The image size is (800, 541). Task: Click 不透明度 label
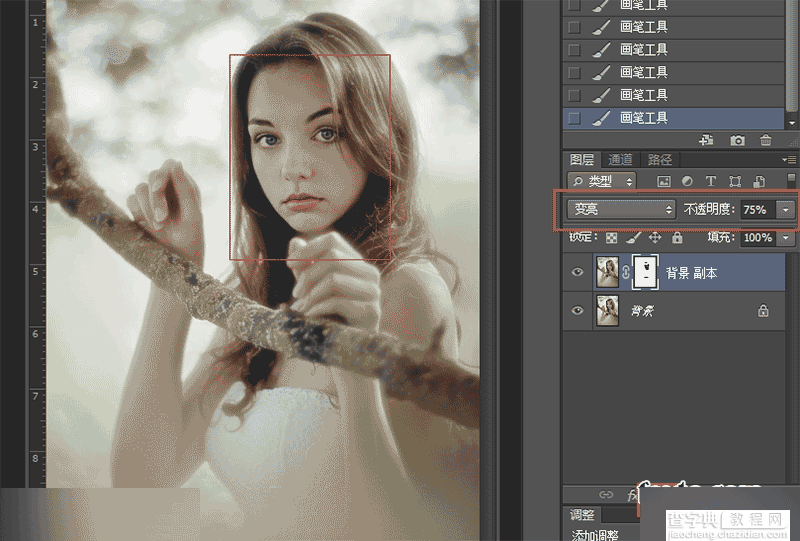click(x=708, y=209)
